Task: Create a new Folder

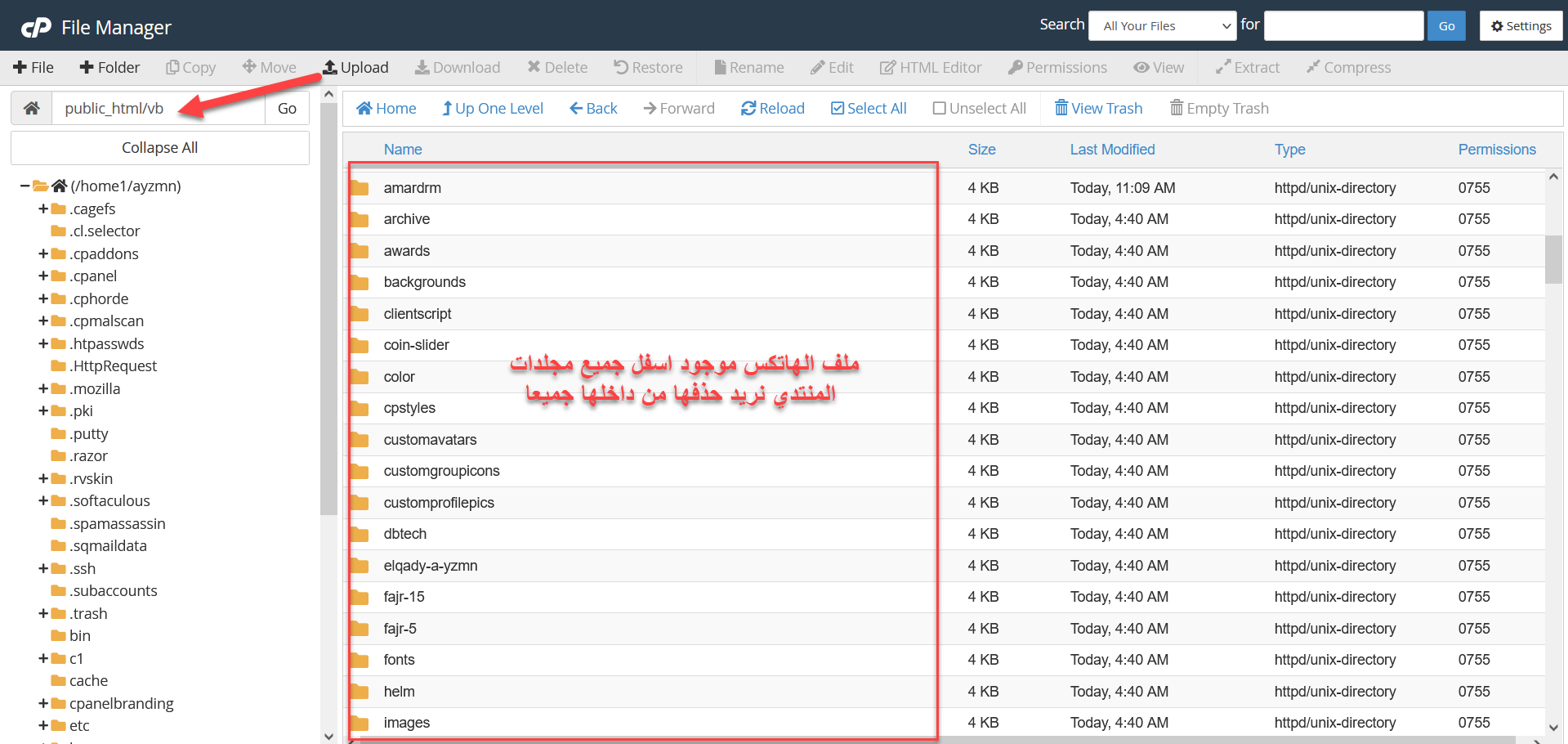Action: click(109, 68)
